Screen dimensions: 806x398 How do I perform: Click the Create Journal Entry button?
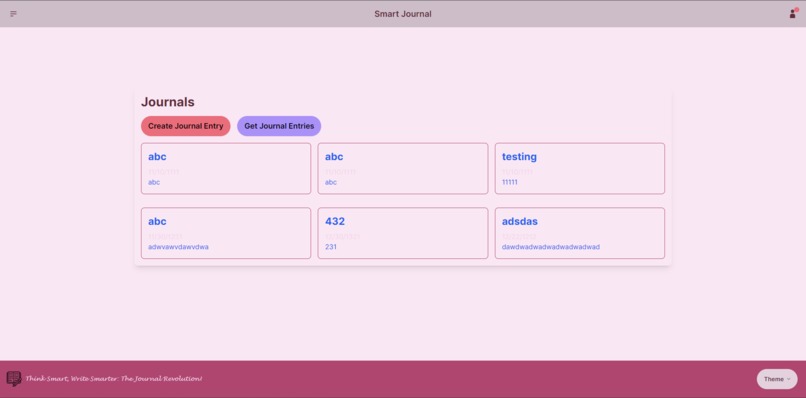tap(186, 126)
